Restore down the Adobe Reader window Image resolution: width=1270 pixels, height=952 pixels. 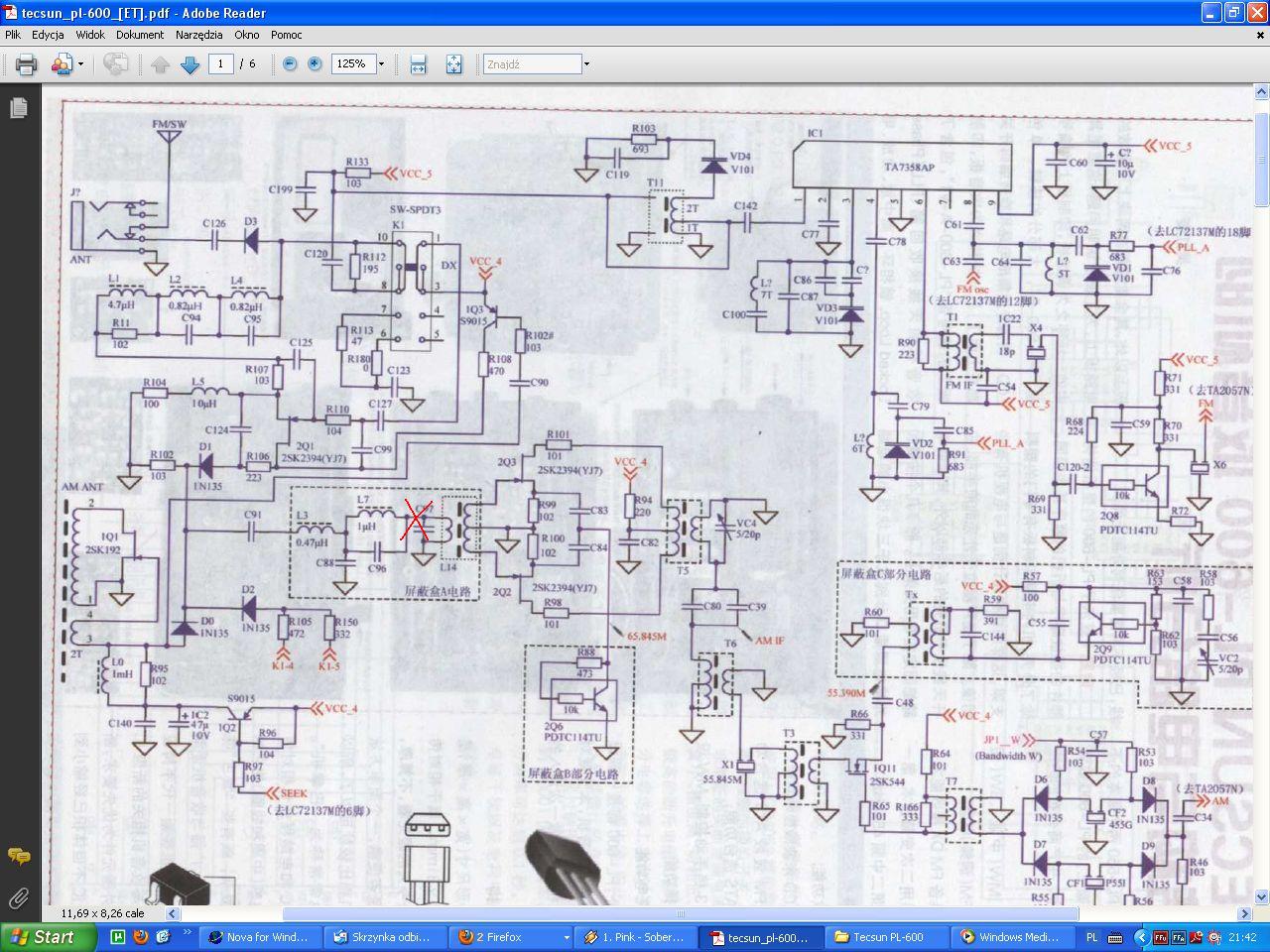1233,13
